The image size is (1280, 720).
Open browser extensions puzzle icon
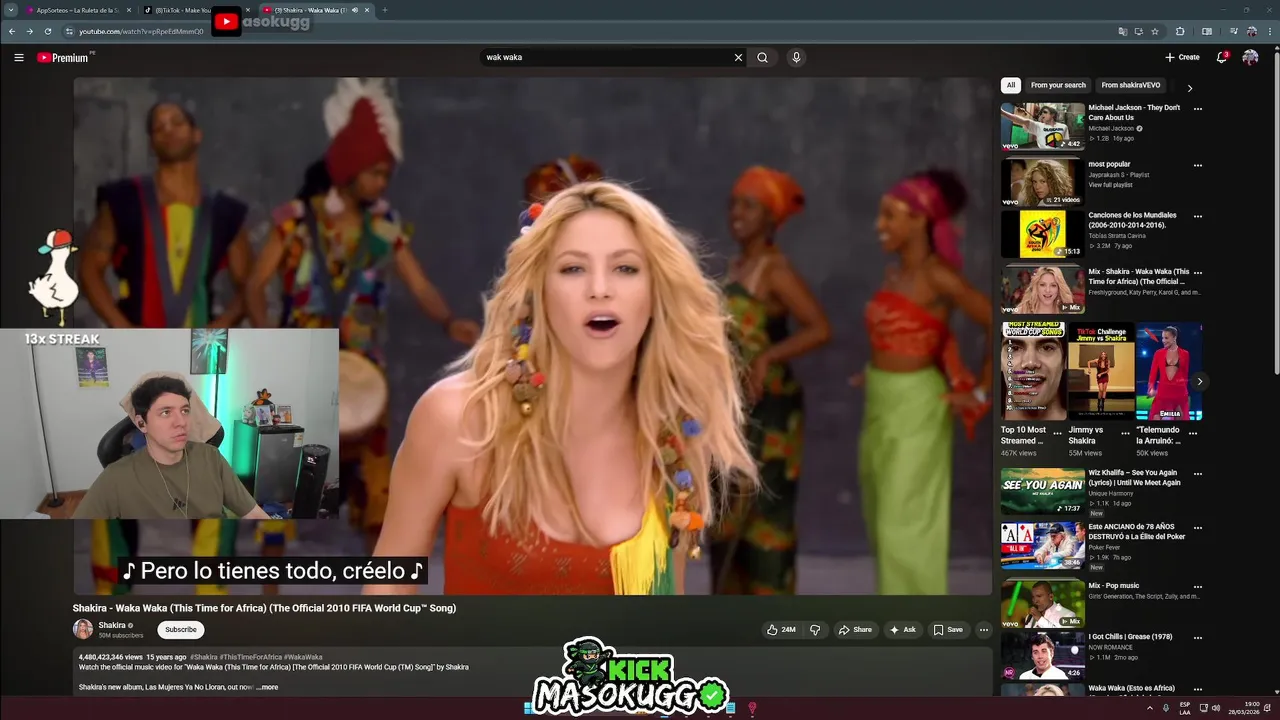pos(1180,31)
